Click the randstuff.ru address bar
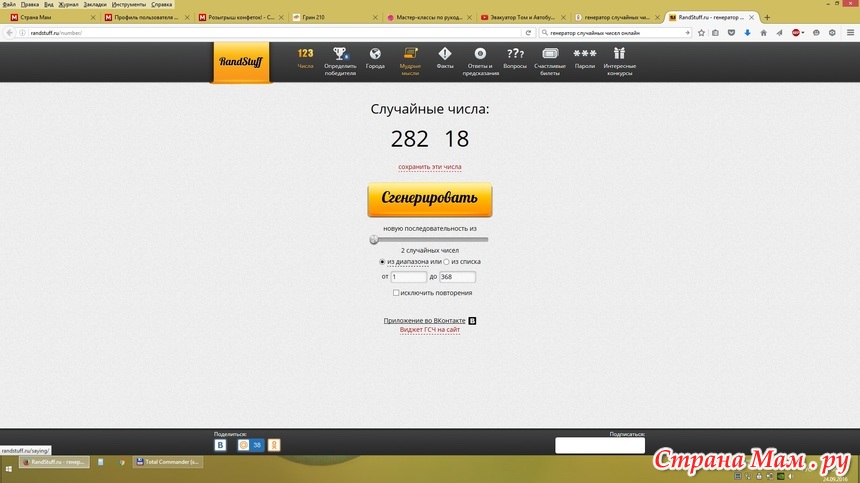Viewport: 860px width, 483px height. [274, 33]
